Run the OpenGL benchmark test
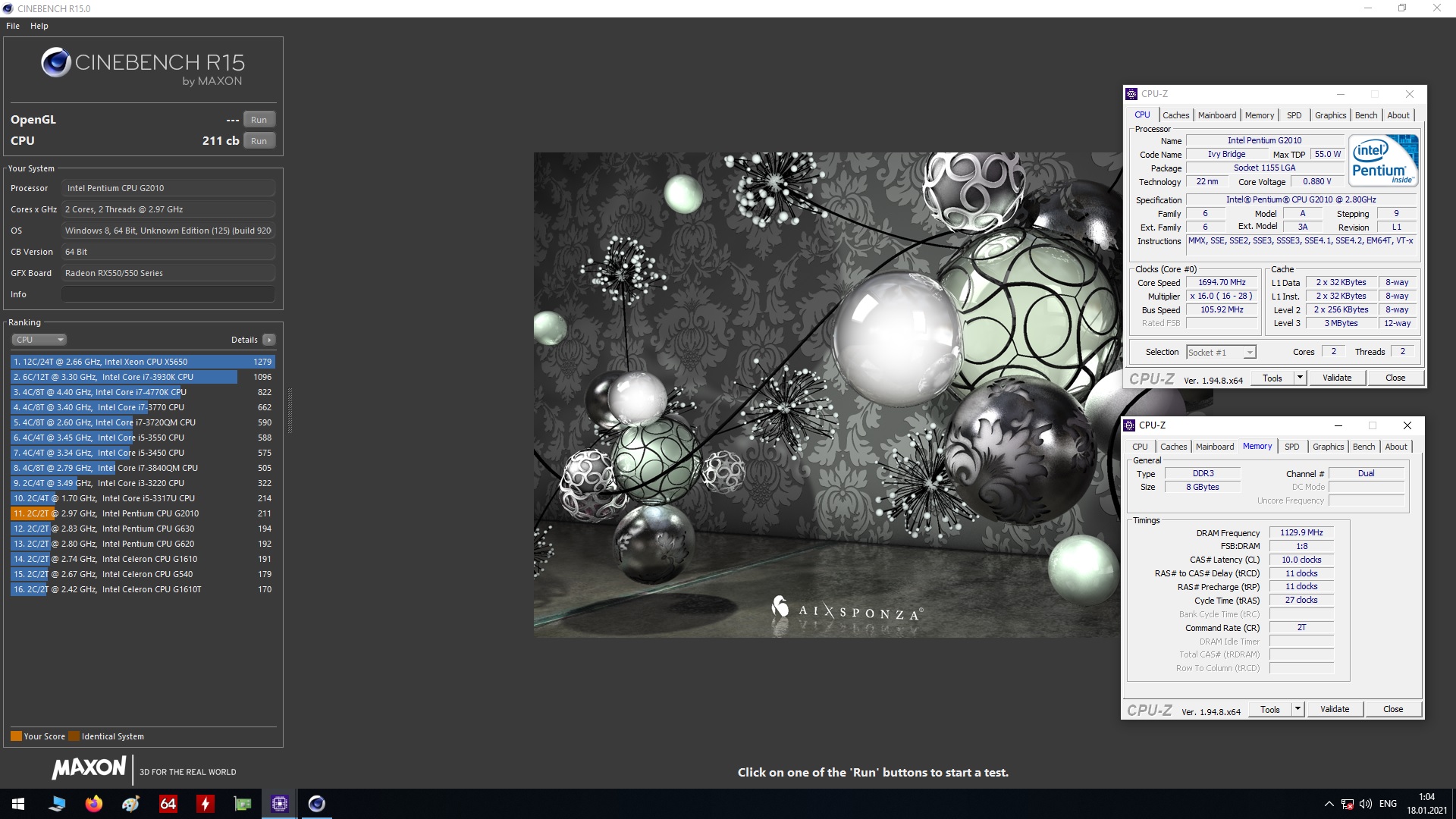Viewport: 1456px width, 819px height. coord(259,120)
